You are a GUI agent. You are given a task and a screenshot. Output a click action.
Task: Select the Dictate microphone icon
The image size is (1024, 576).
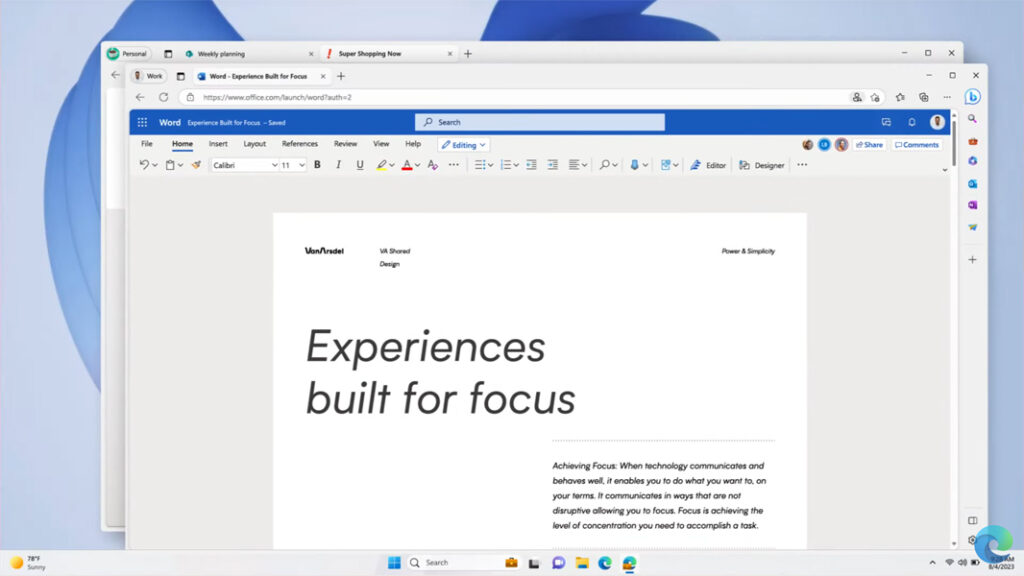click(x=636, y=165)
